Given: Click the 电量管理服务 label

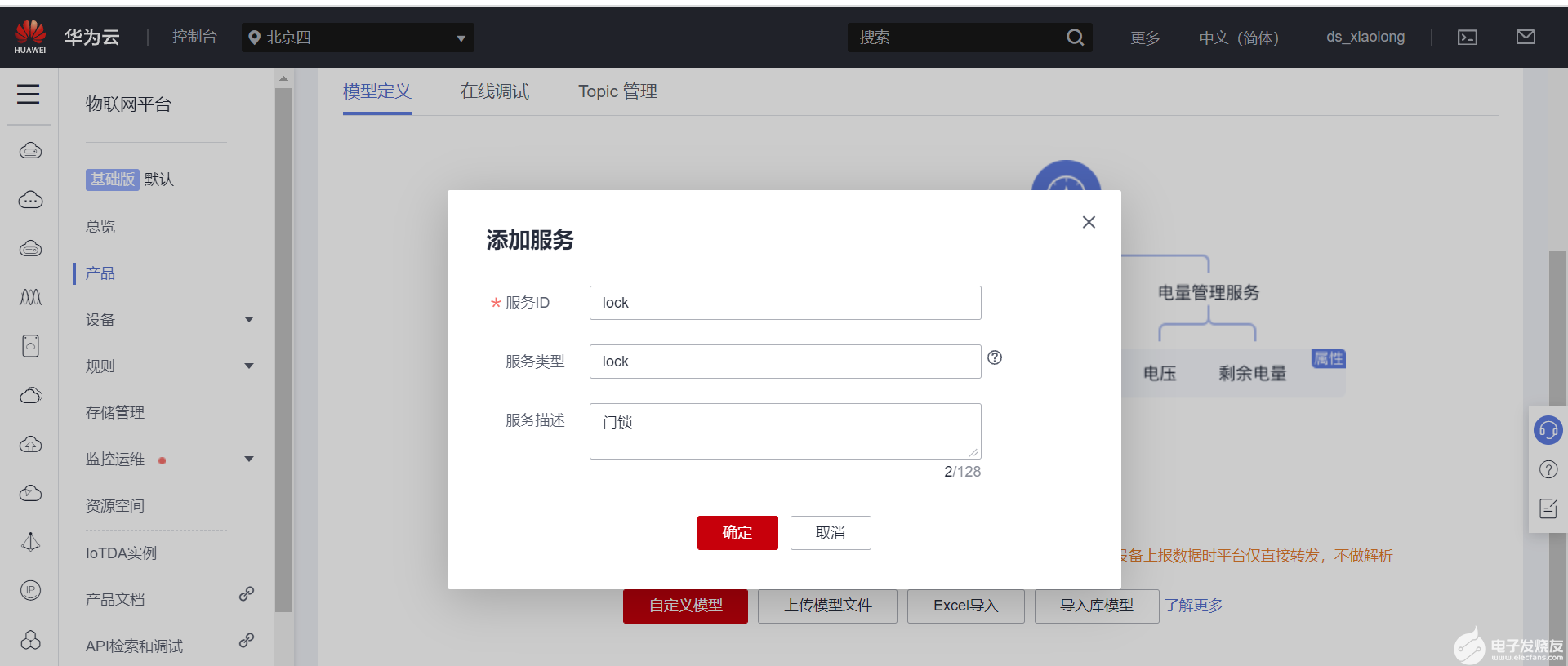Looking at the screenshot, I should [1209, 293].
